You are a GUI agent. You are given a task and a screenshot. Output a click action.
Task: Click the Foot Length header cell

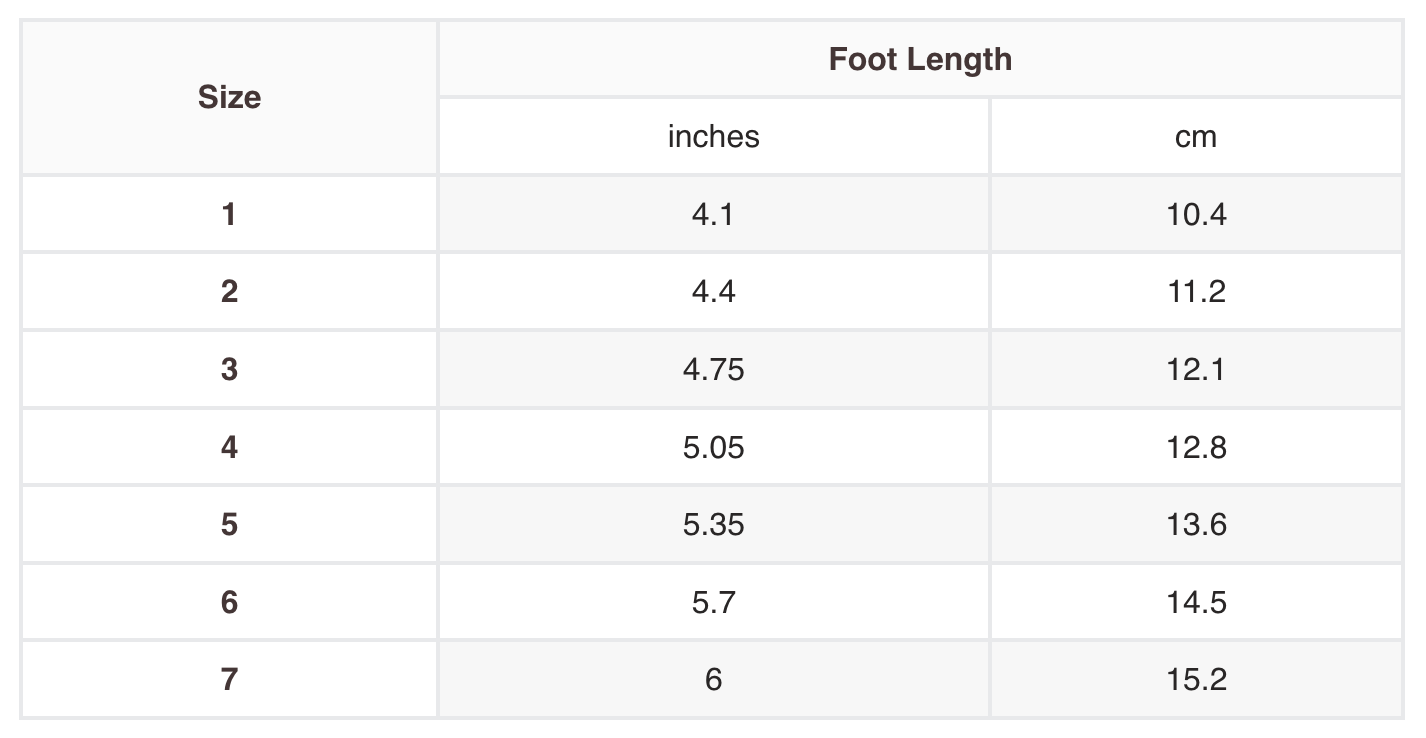(920, 59)
